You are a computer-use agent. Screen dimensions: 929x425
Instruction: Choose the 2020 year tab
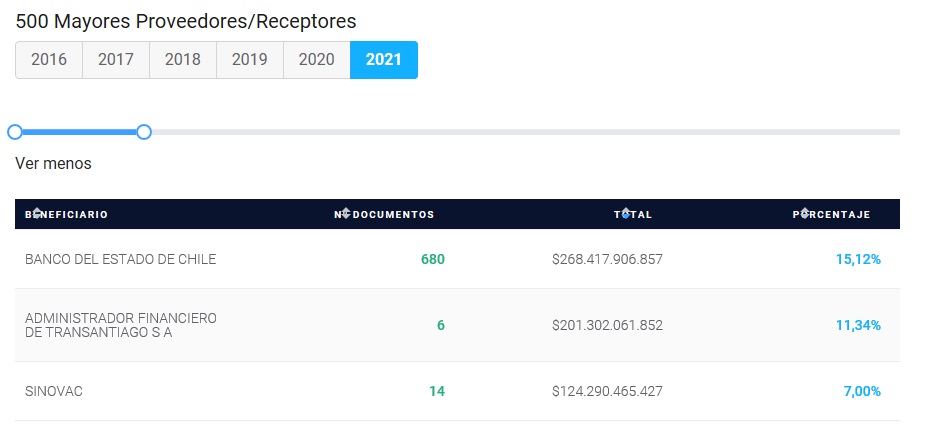pos(317,60)
